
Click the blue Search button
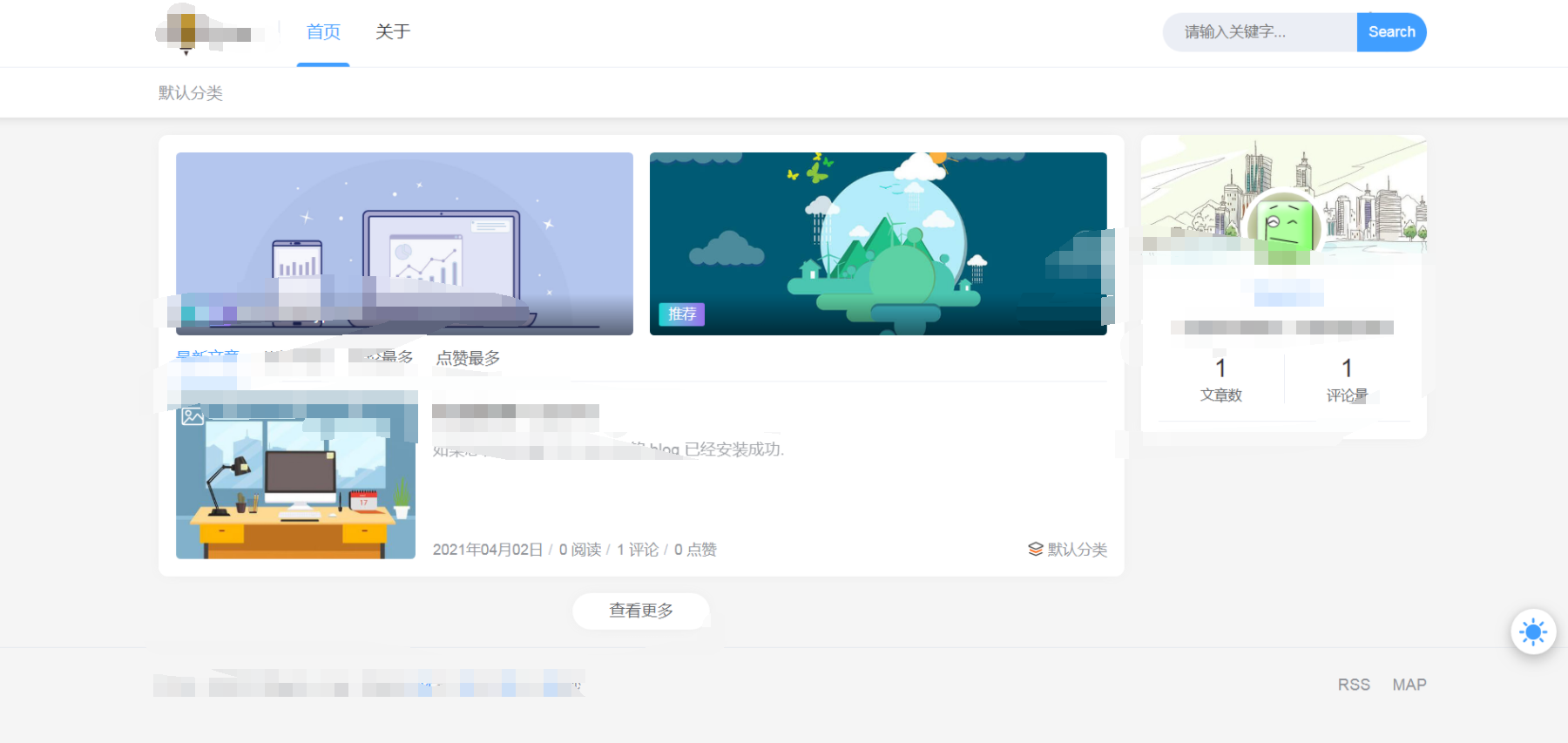click(x=1391, y=32)
